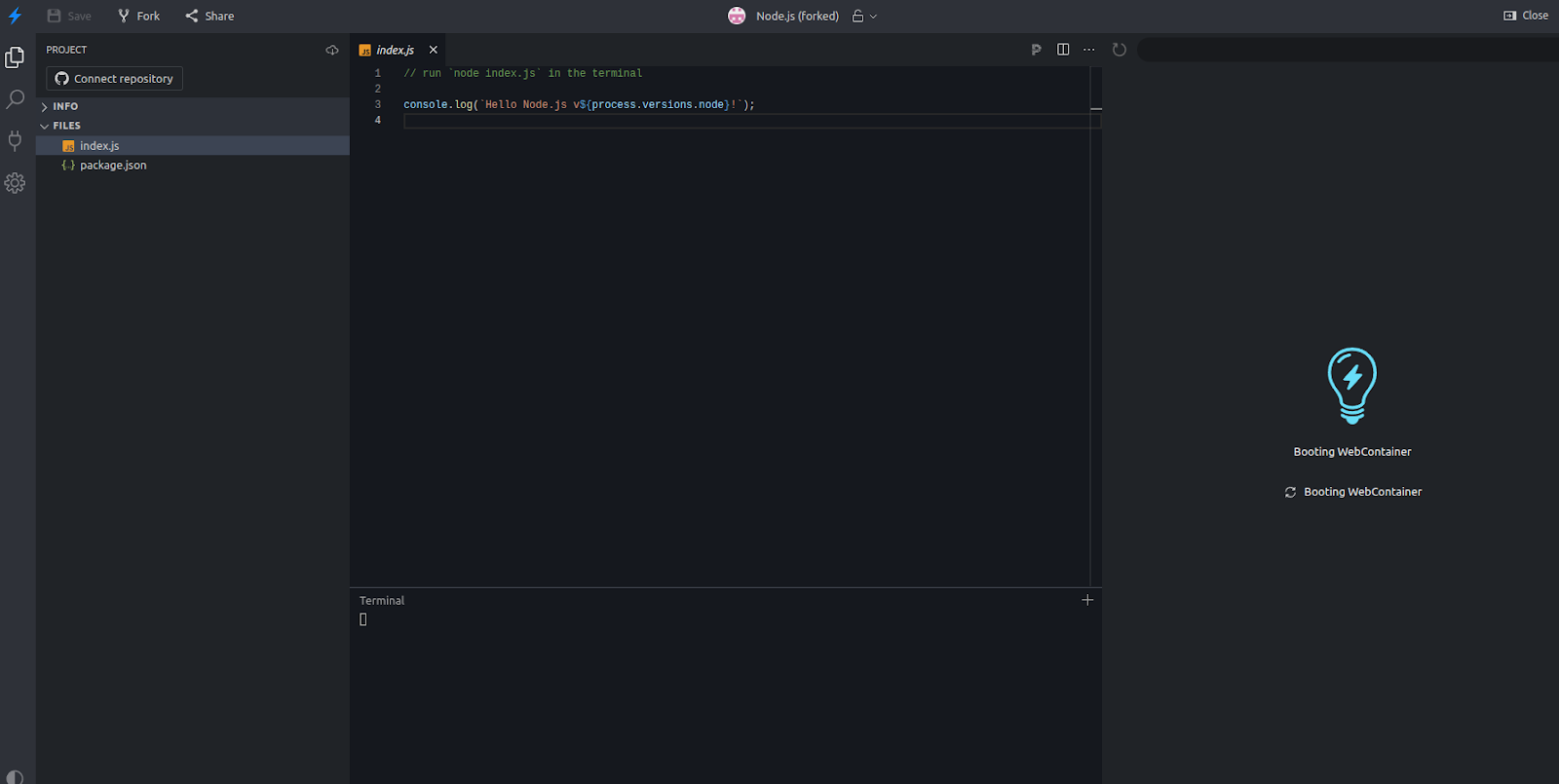Click the spinning Booting WebContainer status
The width and height of the screenshot is (1559, 784).
pos(1353,493)
